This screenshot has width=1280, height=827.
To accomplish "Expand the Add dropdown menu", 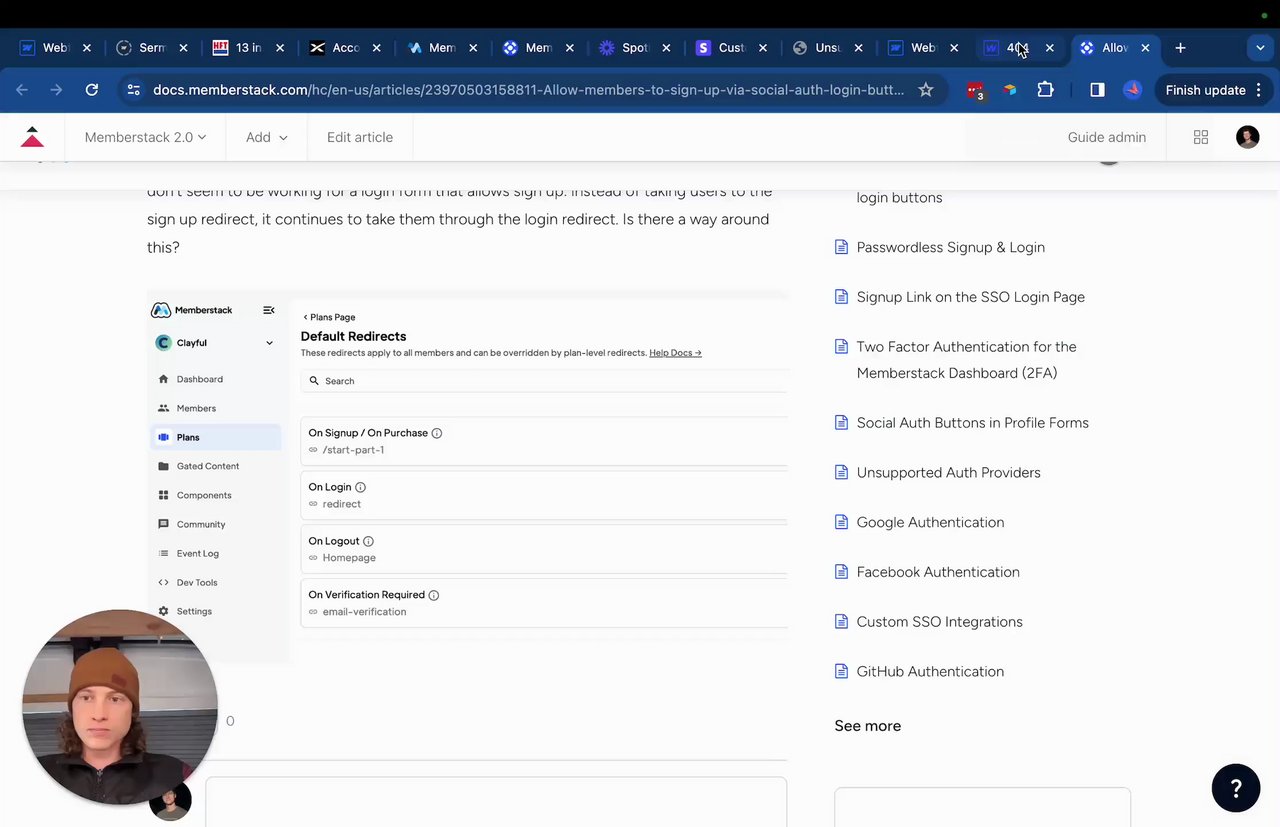I will (267, 137).
